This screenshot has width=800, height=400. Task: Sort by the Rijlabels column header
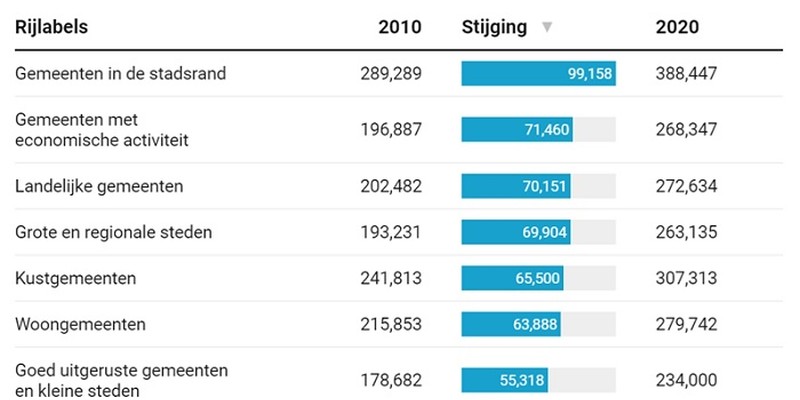[x=51, y=27]
